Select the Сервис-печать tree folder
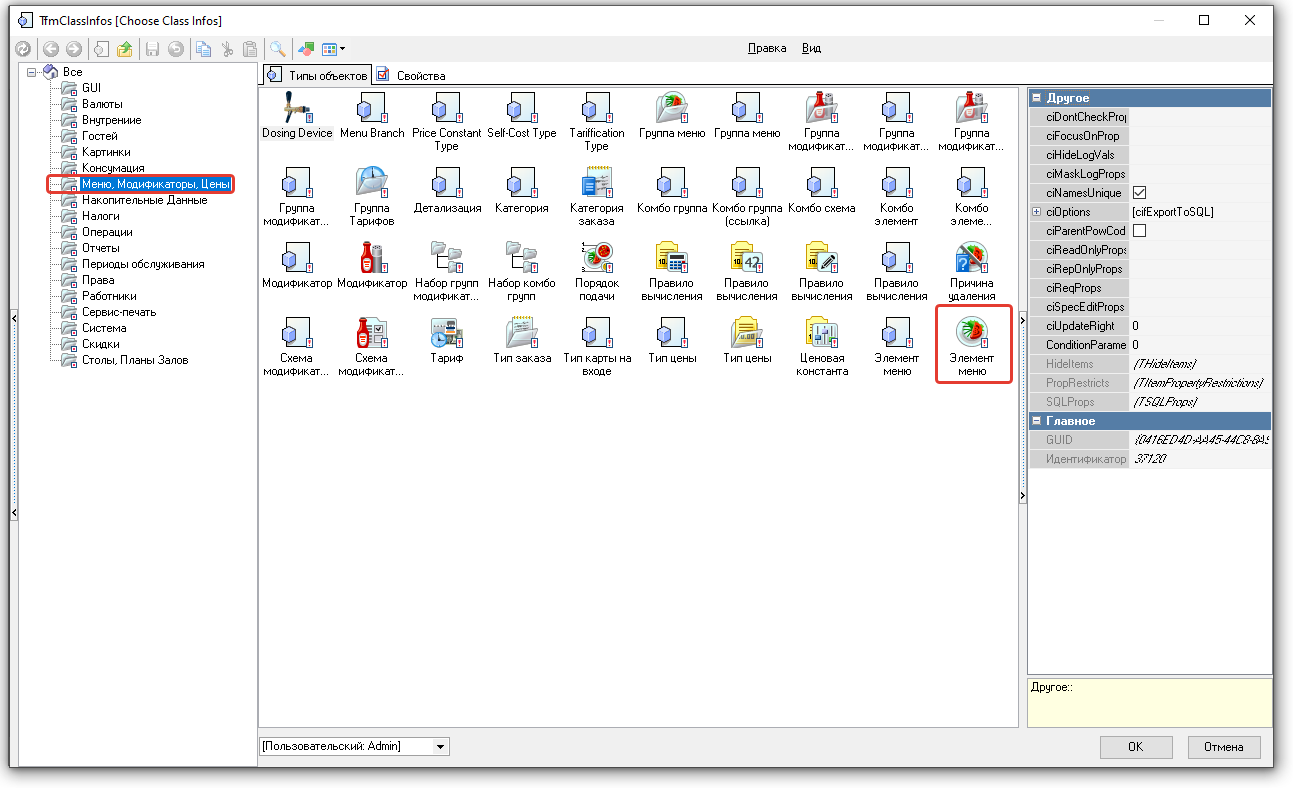1293x788 pixels. (119, 312)
